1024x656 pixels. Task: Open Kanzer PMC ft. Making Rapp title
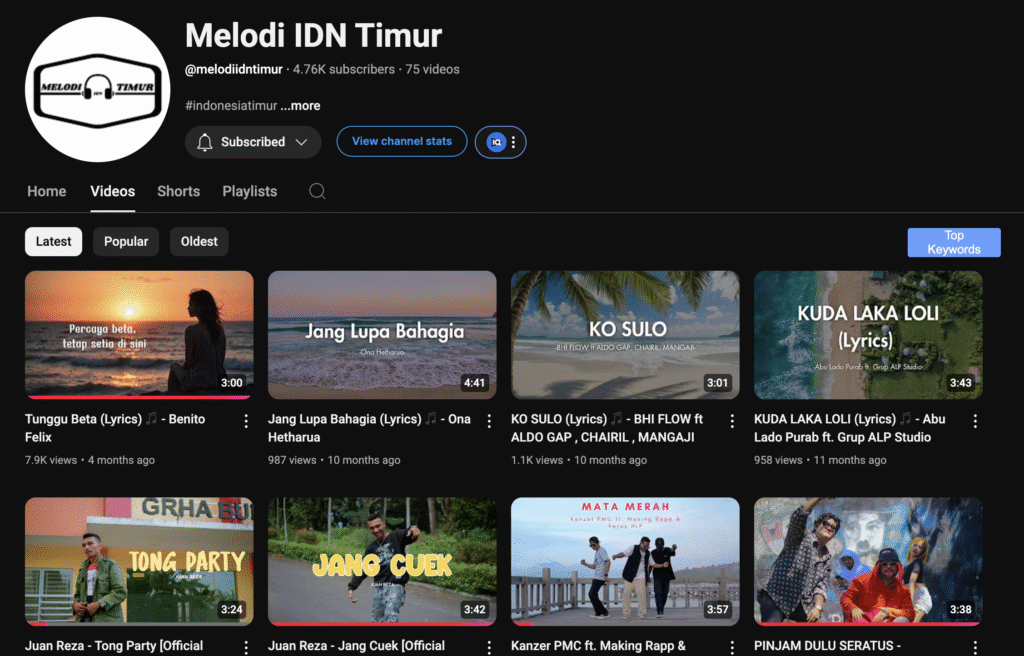click(599, 646)
